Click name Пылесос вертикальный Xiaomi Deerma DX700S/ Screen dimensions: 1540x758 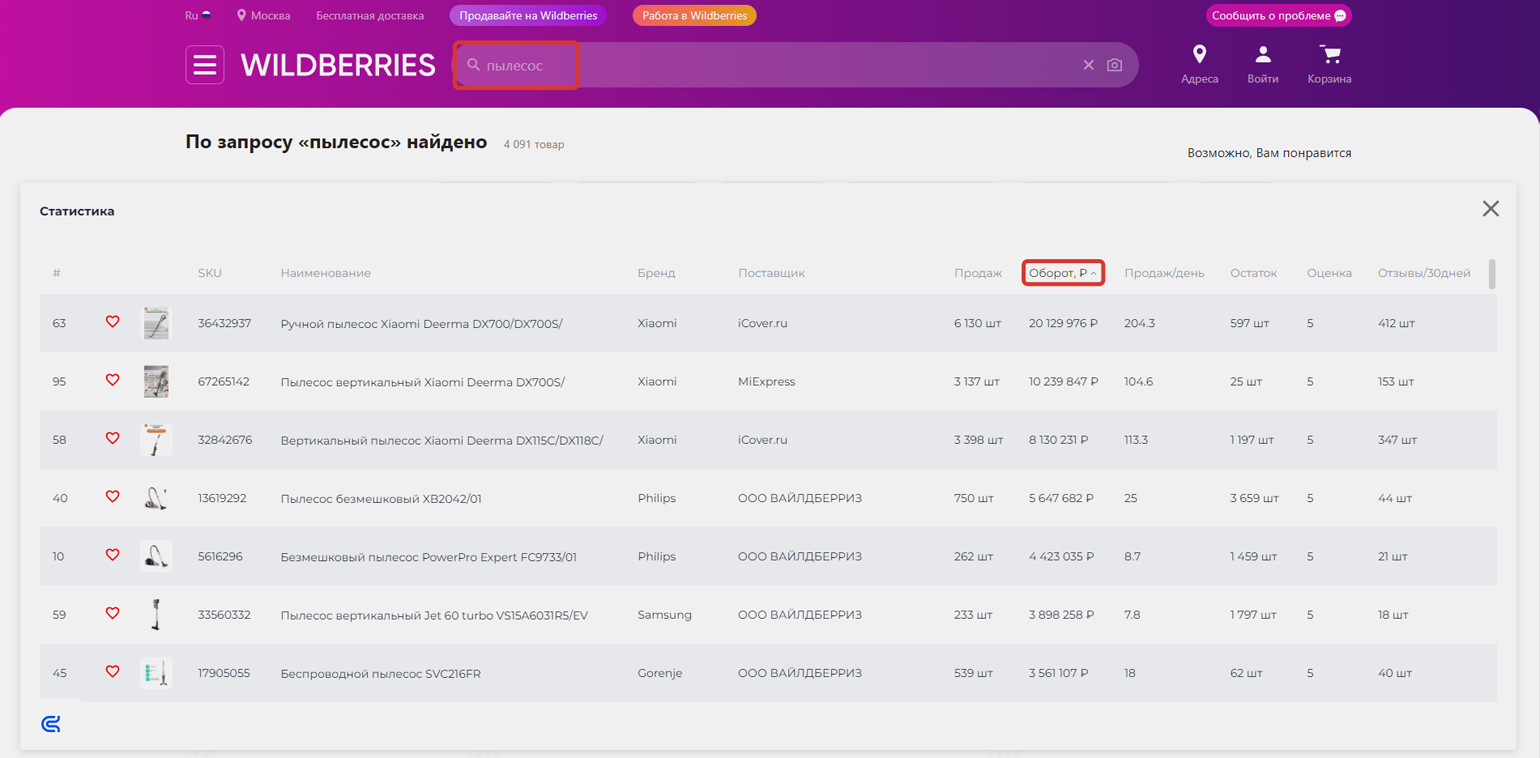point(422,381)
